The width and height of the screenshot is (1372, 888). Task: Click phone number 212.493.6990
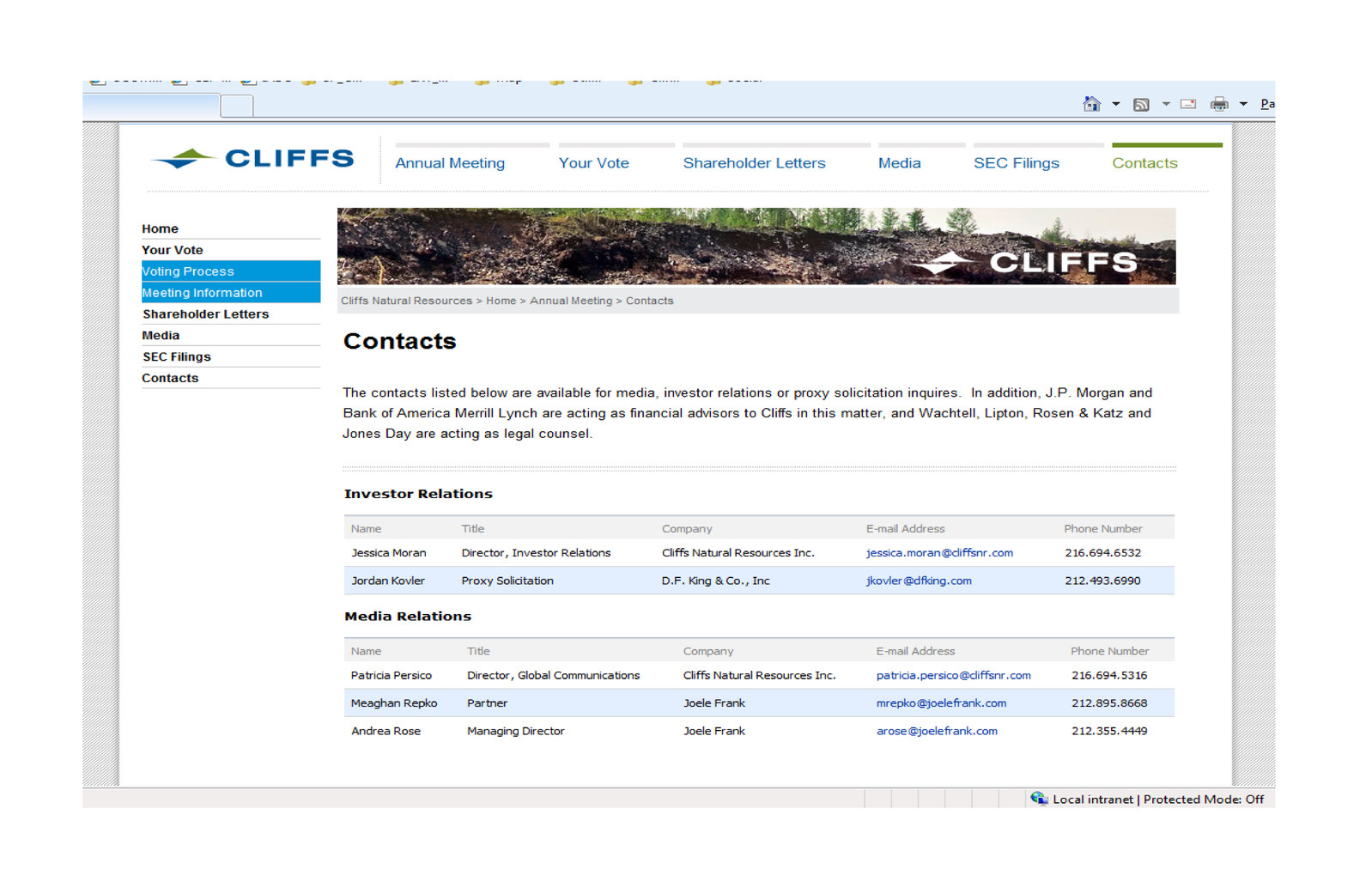point(1102,581)
